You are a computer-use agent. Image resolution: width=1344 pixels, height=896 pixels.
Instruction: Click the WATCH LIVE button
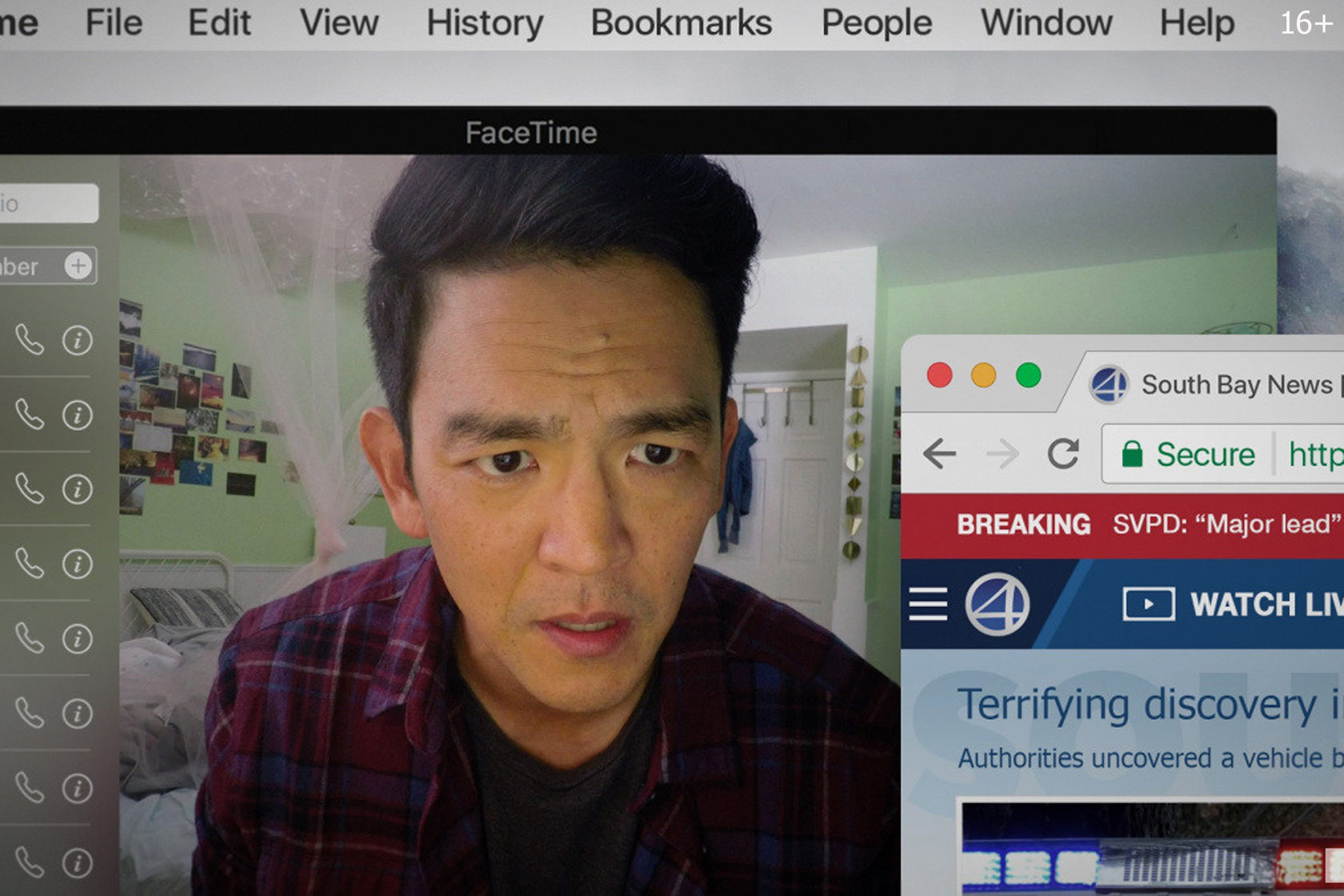tap(1233, 604)
